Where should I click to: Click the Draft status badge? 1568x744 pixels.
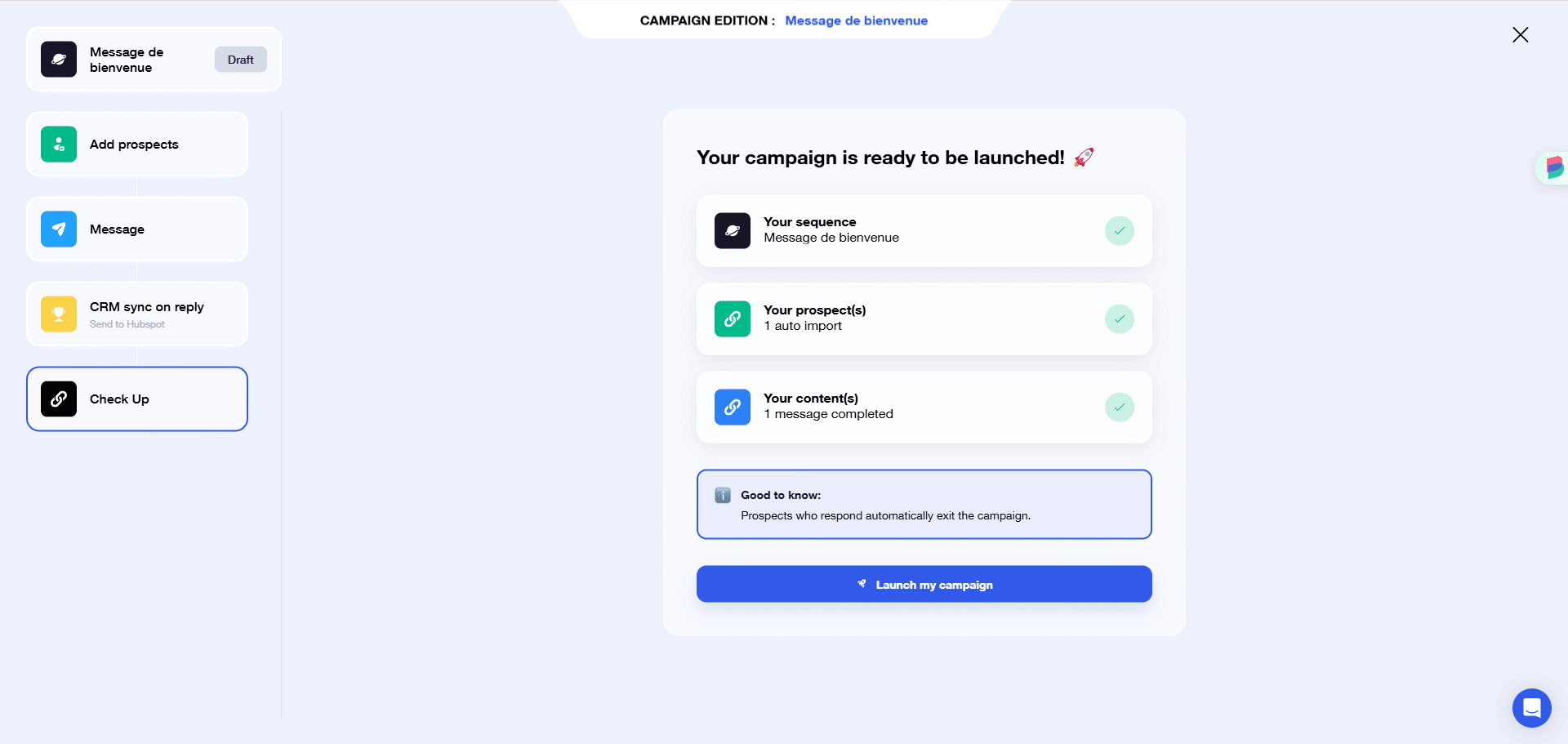[241, 60]
